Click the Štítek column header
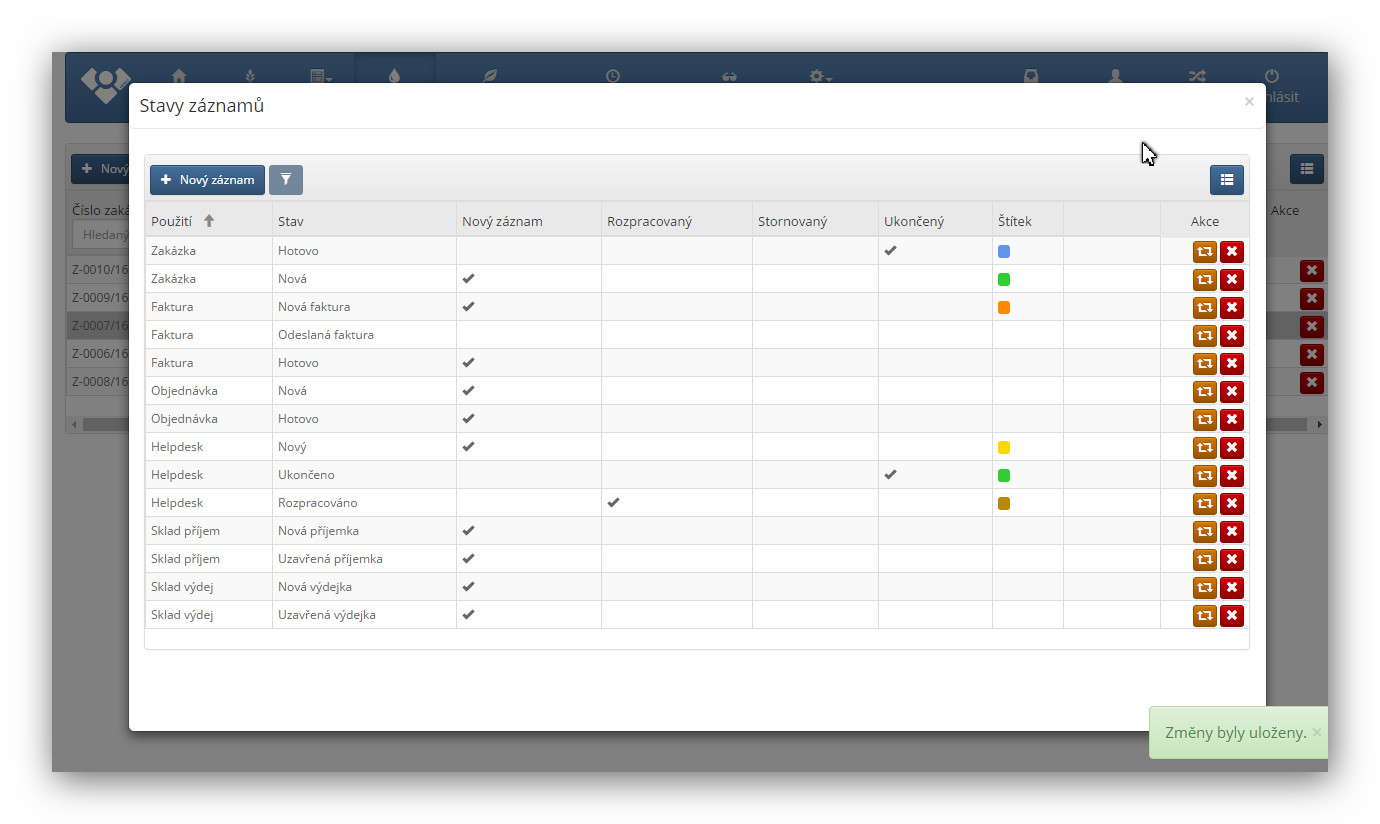 pyautogui.click(x=1014, y=221)
